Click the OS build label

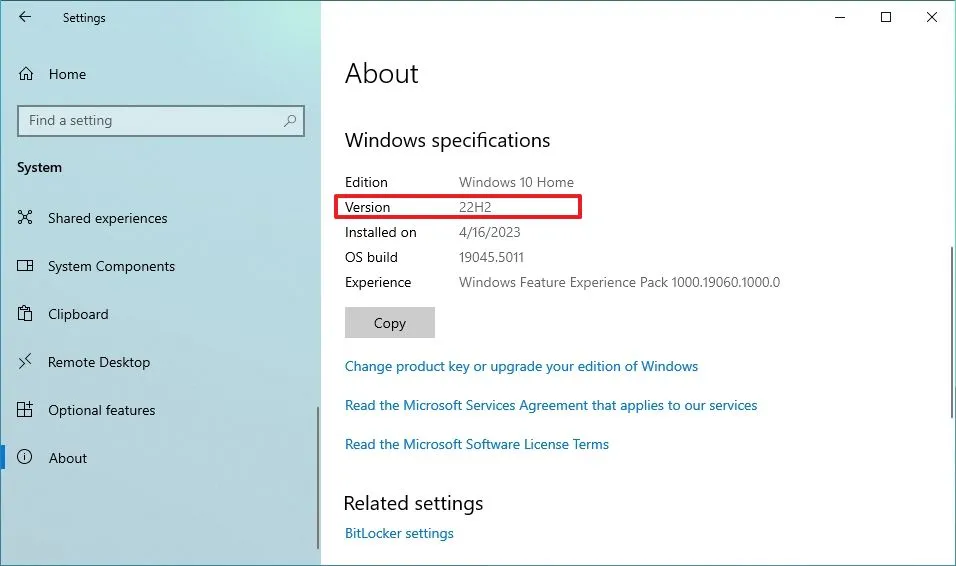tap(371, 257)
